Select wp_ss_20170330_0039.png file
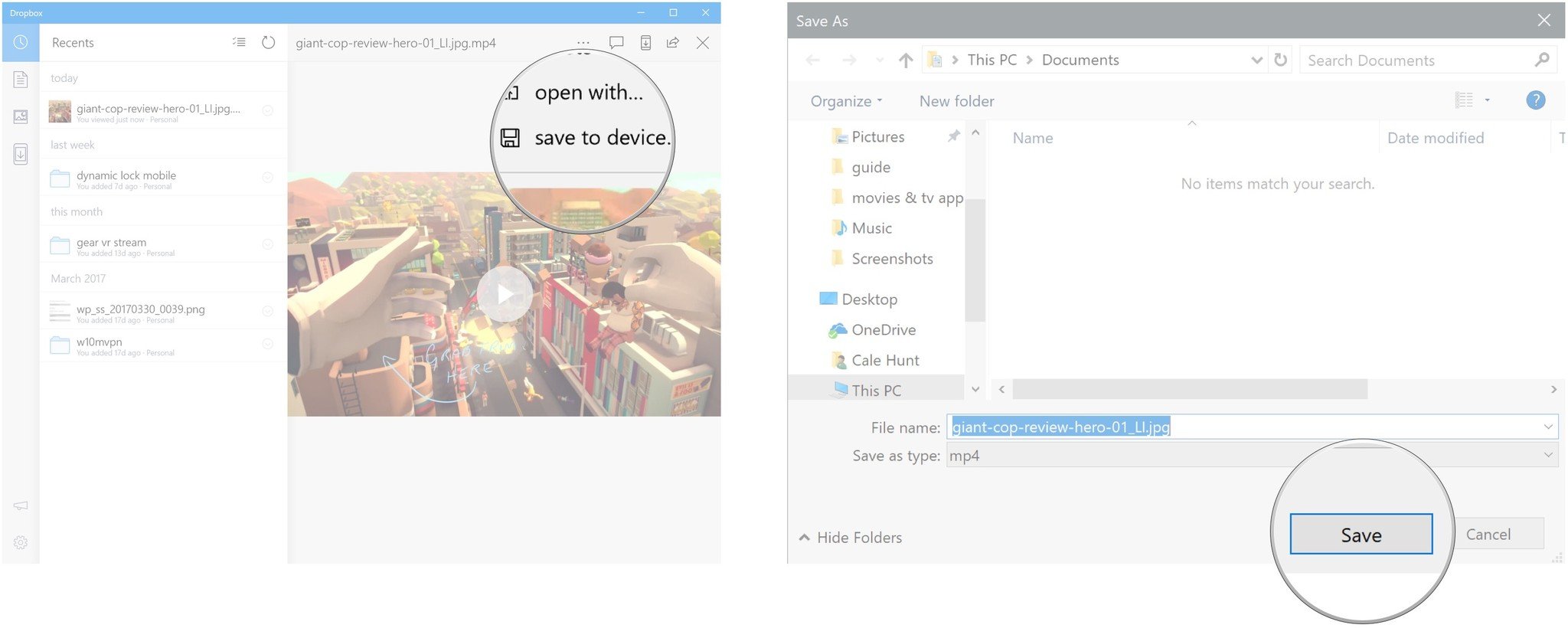Viewport: 1568px width, 628px height. click(x=162, y=312)
